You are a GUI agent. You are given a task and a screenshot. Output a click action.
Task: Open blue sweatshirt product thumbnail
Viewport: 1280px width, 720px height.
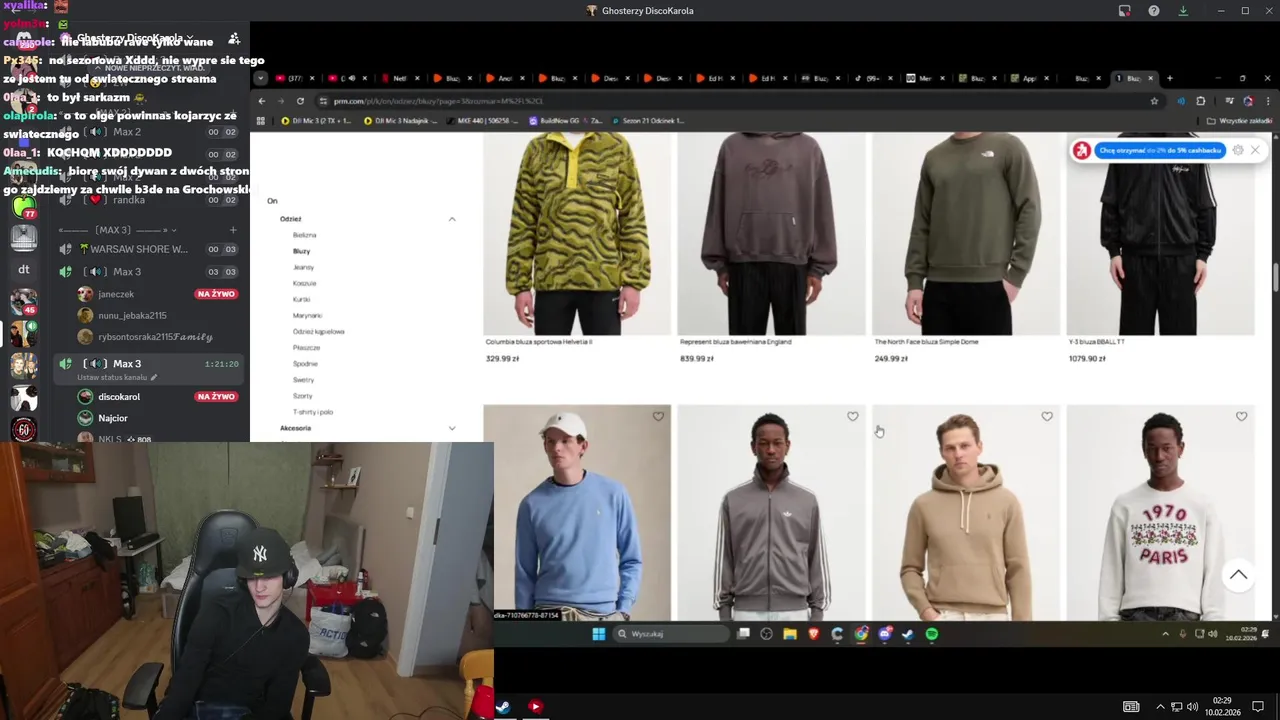[x=577, y=513]
